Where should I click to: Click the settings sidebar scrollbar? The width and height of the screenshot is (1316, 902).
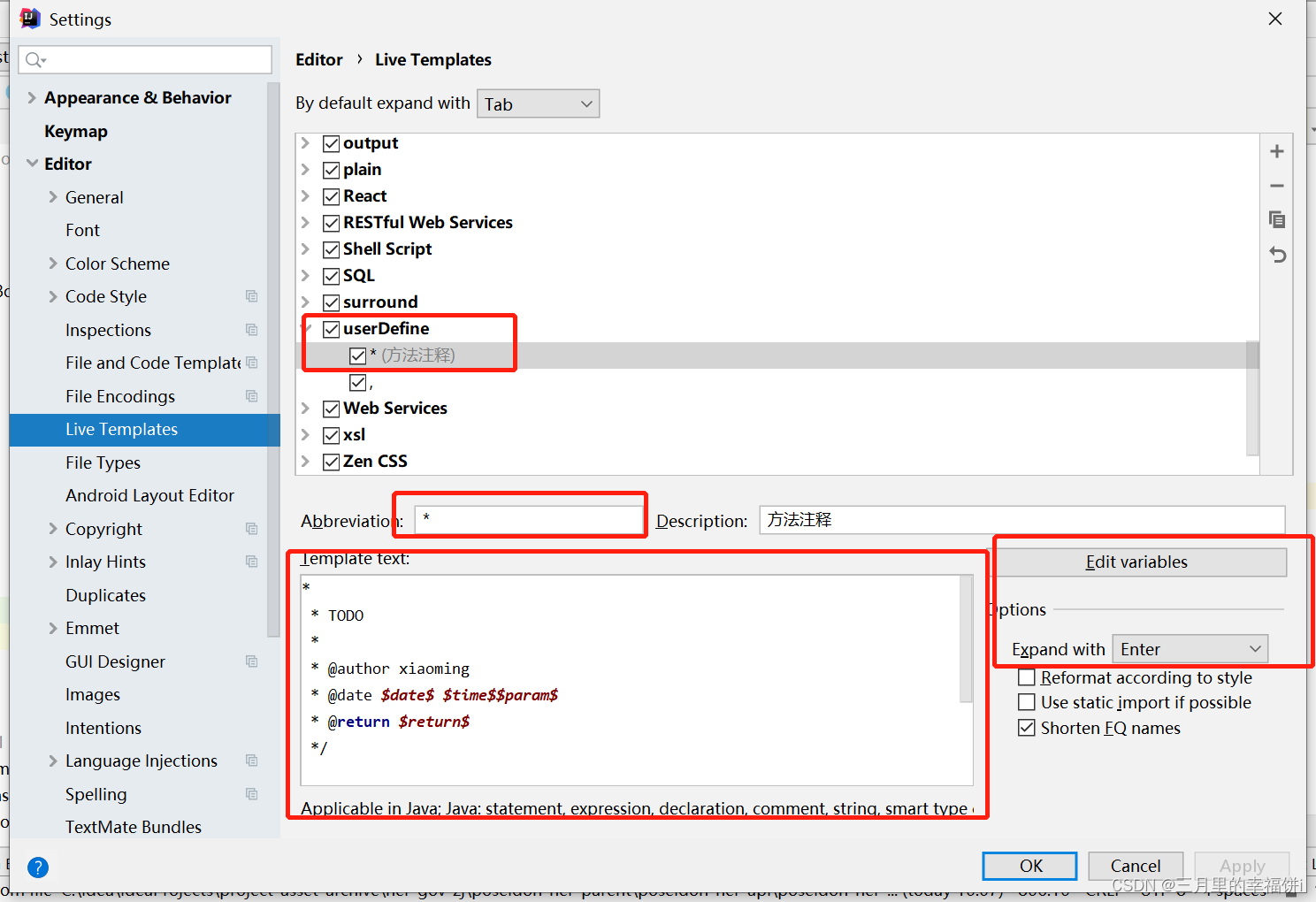coord(273,358)
